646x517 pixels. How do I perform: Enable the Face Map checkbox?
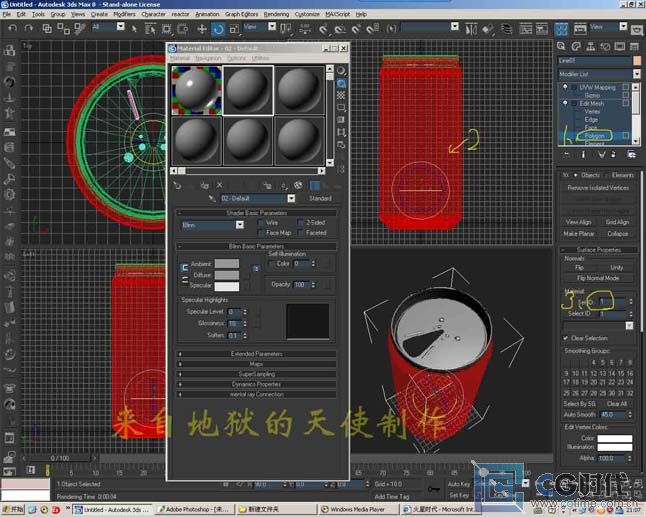pyautogui.click(x=260, y=233)
